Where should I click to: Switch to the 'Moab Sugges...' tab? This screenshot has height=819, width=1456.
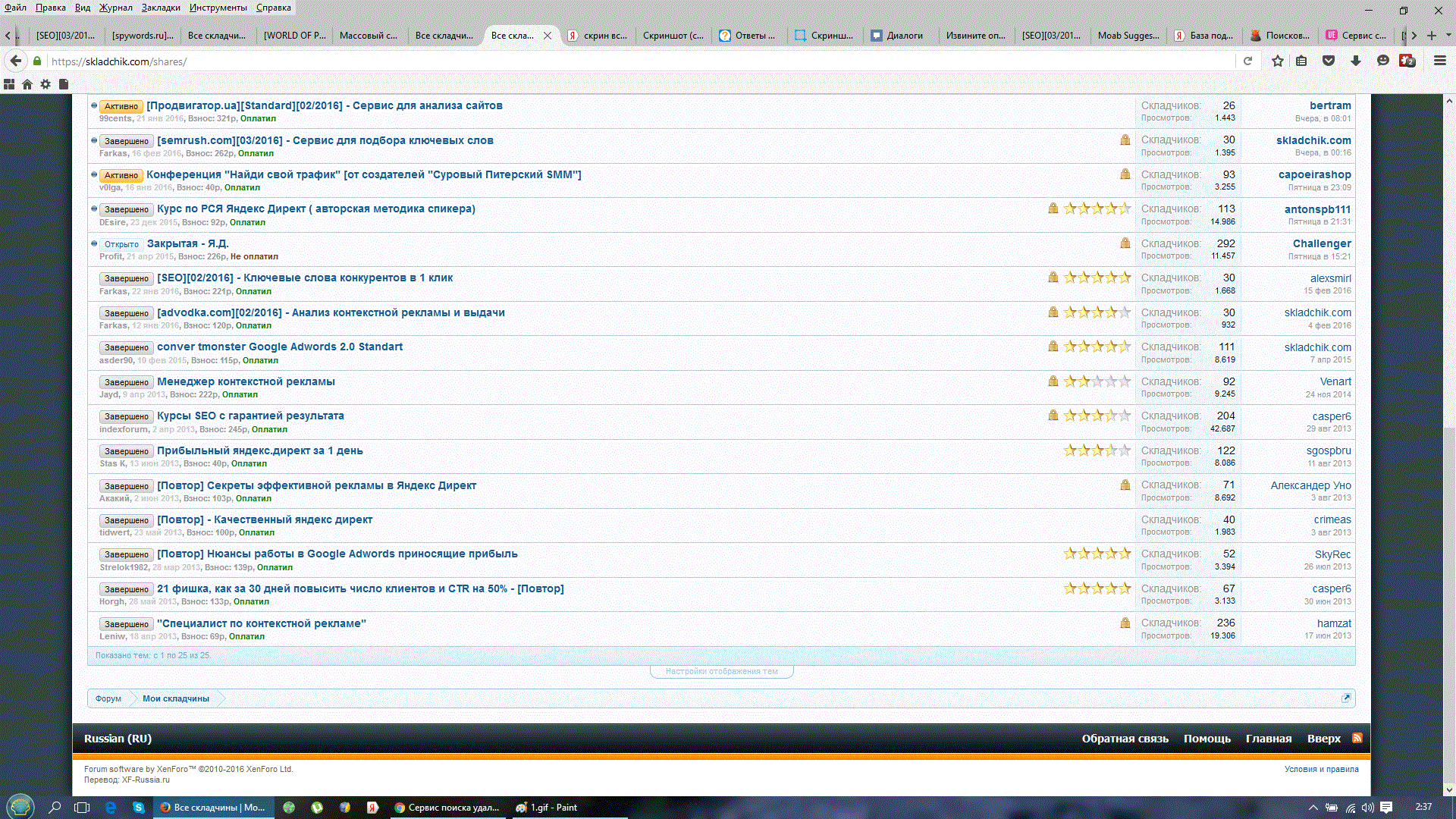pos(1128,36)
